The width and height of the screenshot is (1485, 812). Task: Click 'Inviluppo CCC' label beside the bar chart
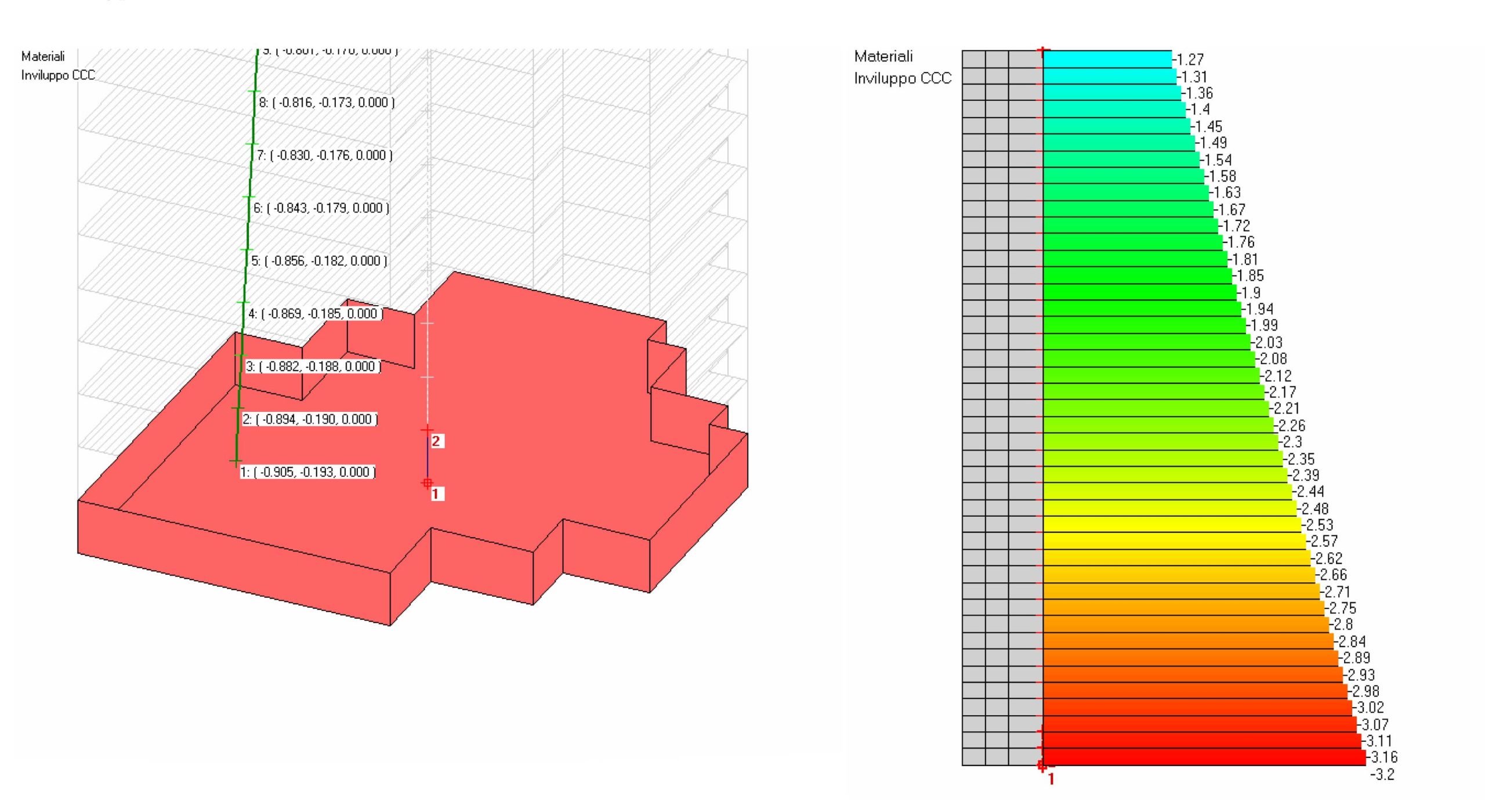click(903, 78)
